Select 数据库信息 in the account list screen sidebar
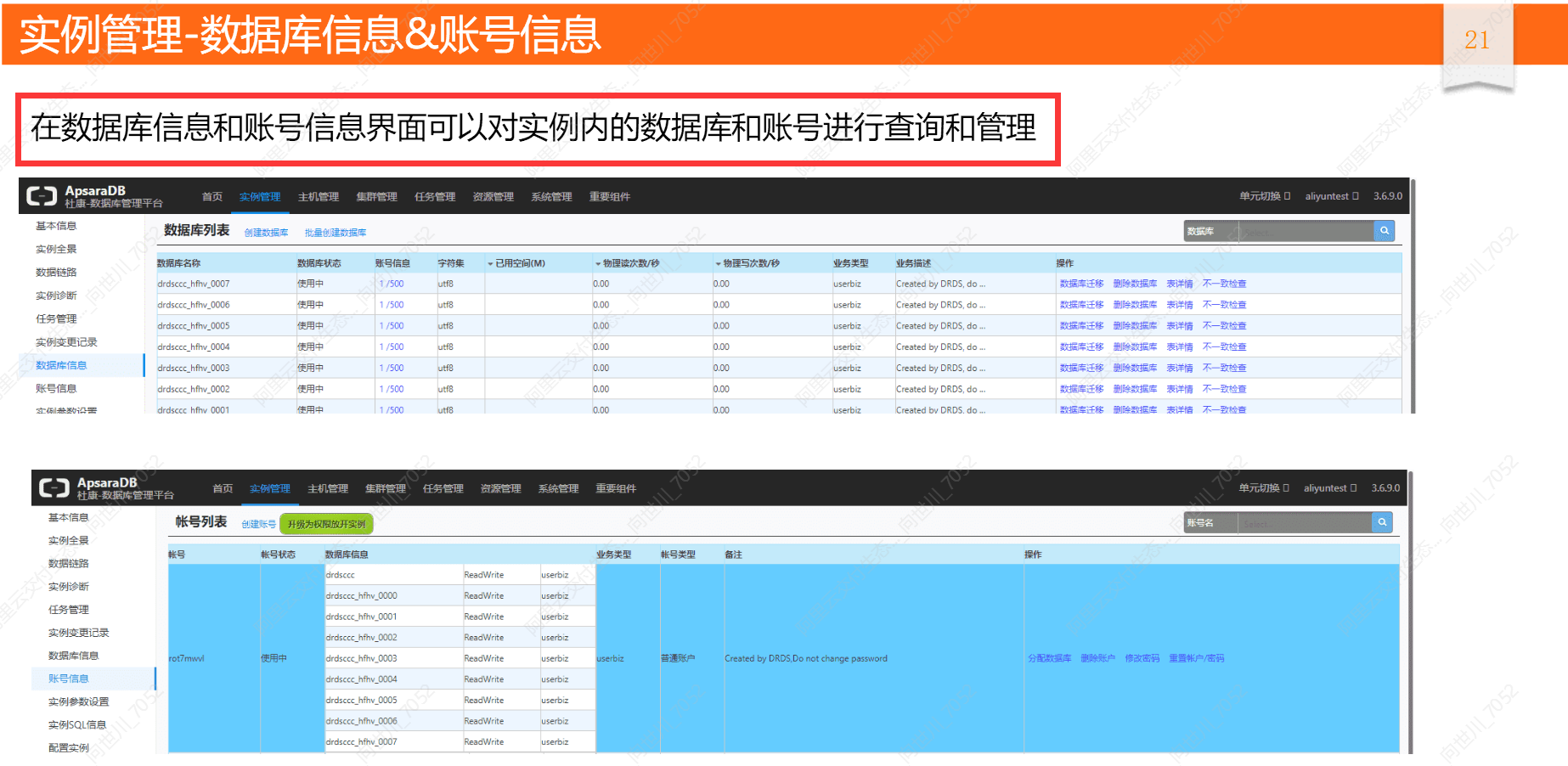Screen dimensions: 1568x766 click(x=73, y=656)
